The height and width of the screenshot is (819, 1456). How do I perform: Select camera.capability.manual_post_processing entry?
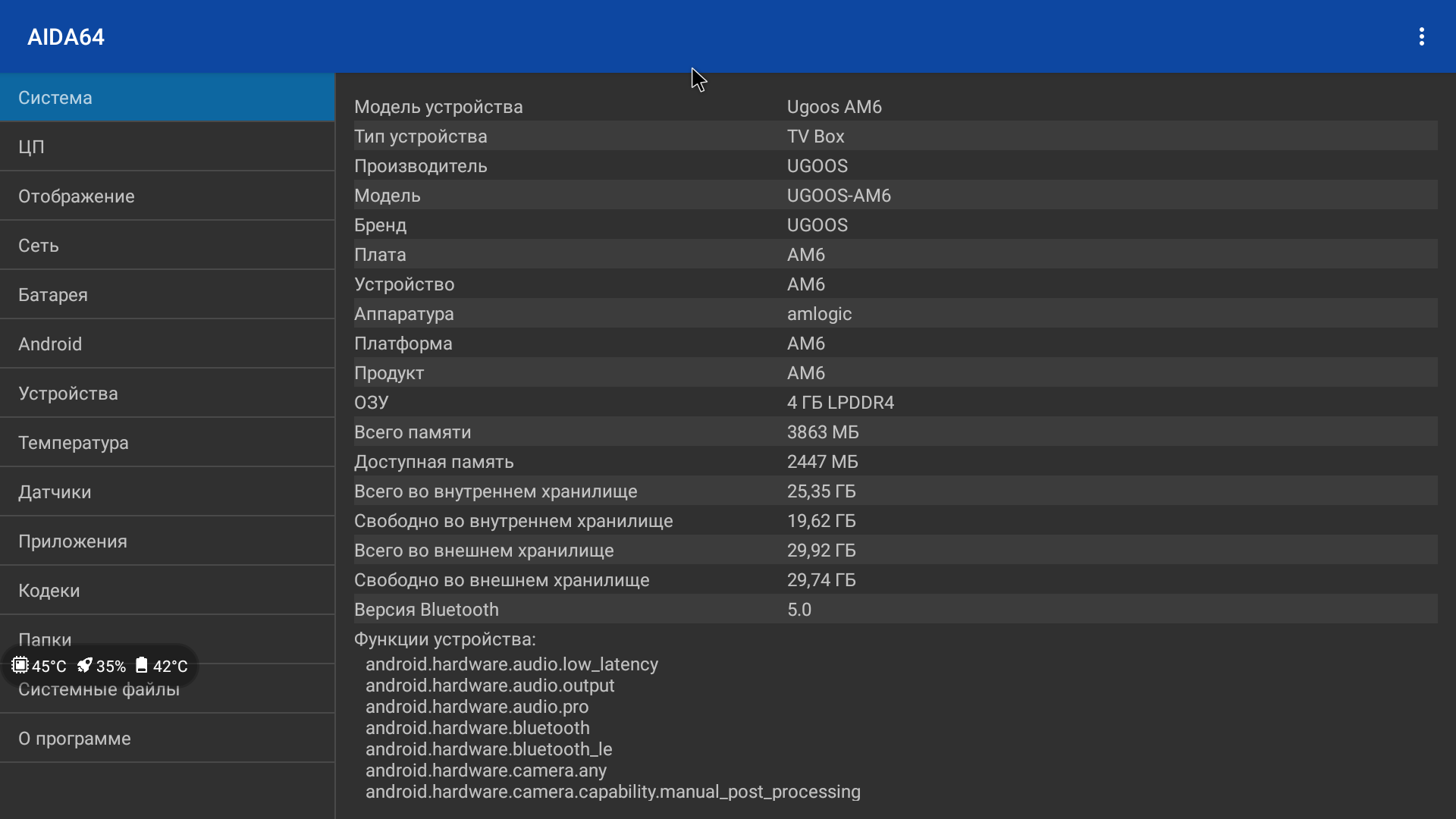point(613,792)
